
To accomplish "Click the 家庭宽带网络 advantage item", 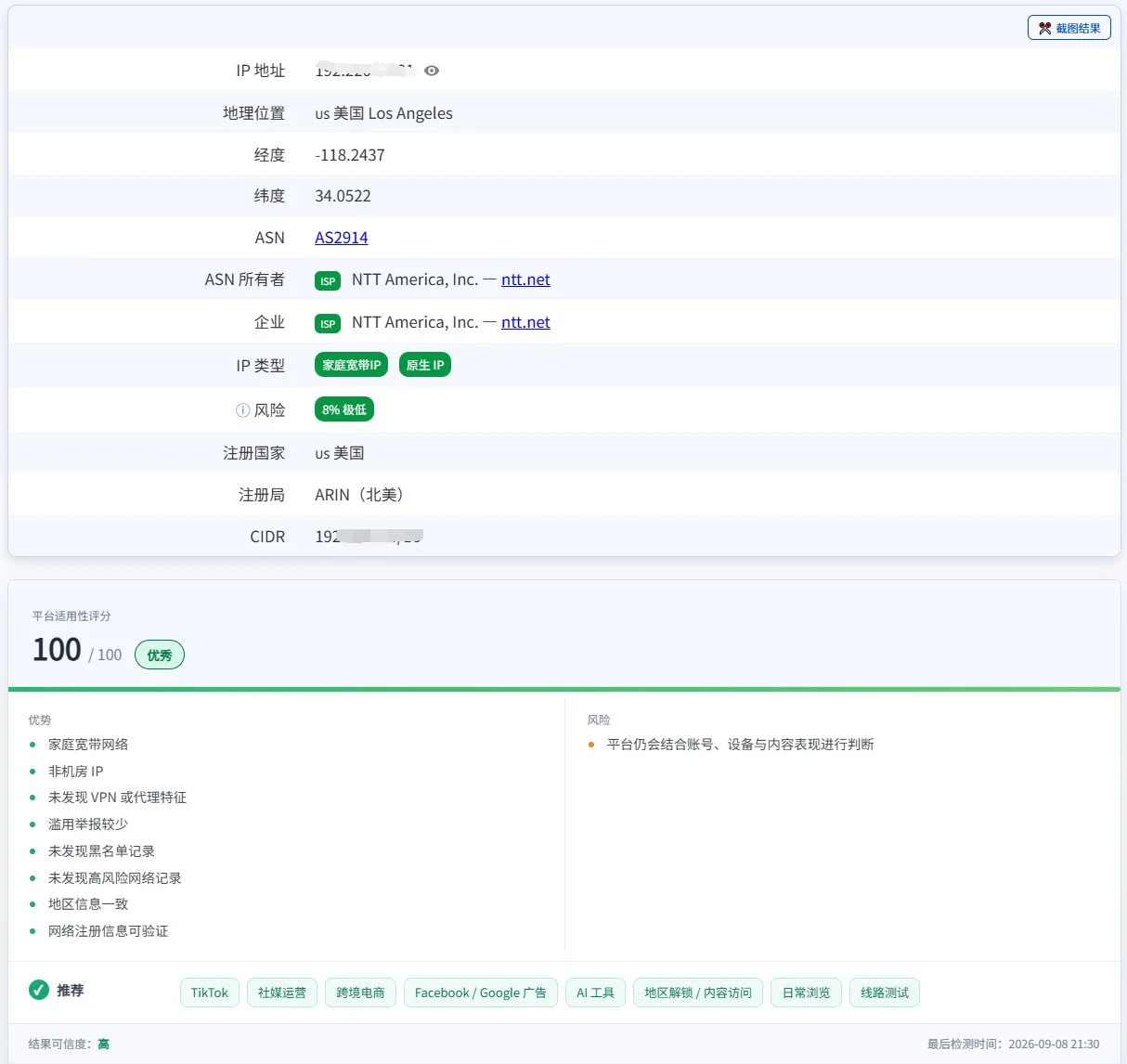I will coord(88,745).
